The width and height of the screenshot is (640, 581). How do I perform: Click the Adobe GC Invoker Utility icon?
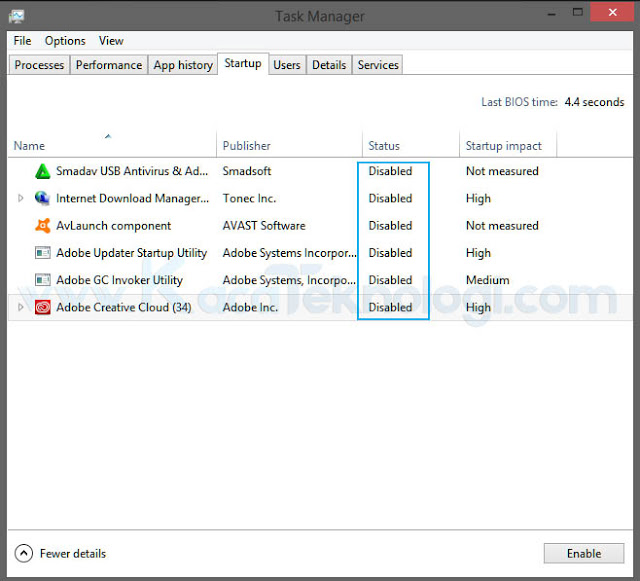pyautogui.click(x=42, y=280)
